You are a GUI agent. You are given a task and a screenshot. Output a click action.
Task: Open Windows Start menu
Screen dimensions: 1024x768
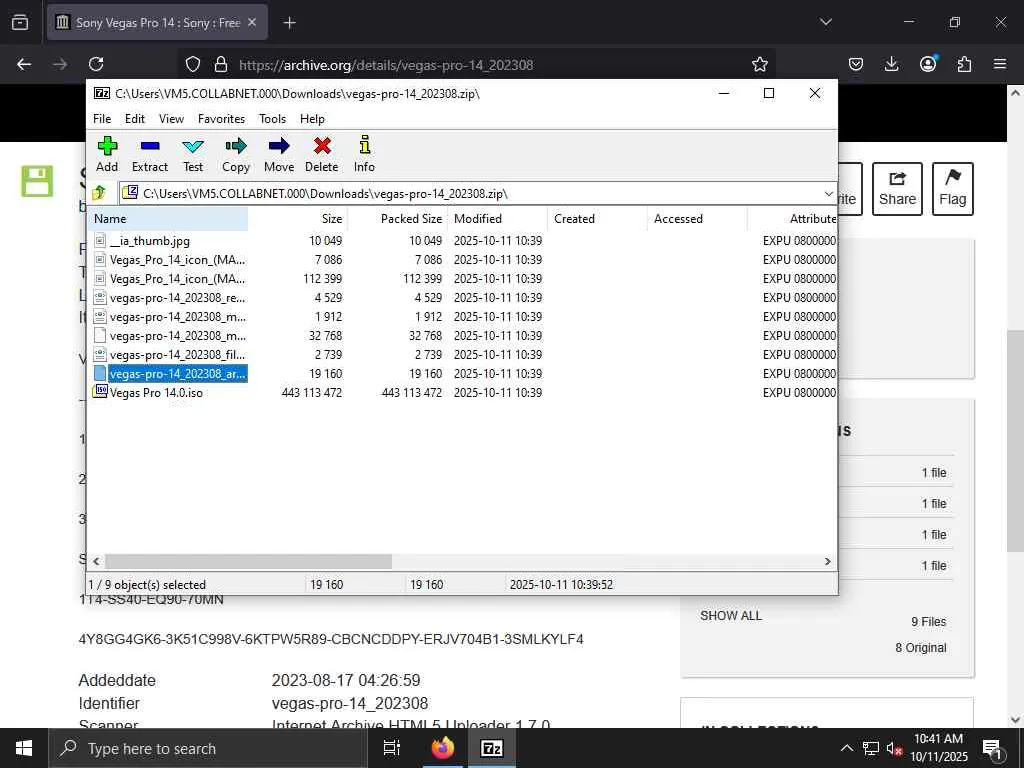[24, 748]
